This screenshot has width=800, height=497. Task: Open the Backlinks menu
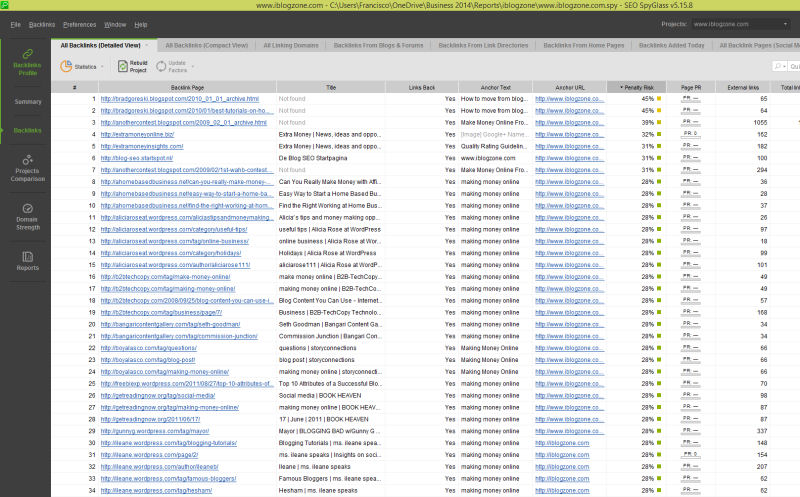click(42, 24)
